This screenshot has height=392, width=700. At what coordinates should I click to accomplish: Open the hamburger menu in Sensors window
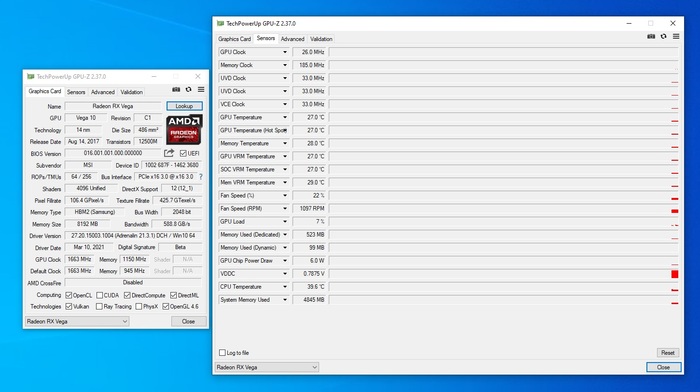point(676,37)
